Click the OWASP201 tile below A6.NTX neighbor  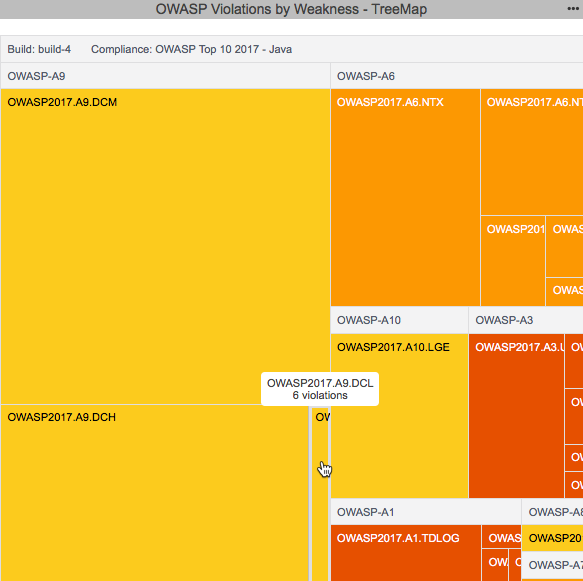point(513,261)
